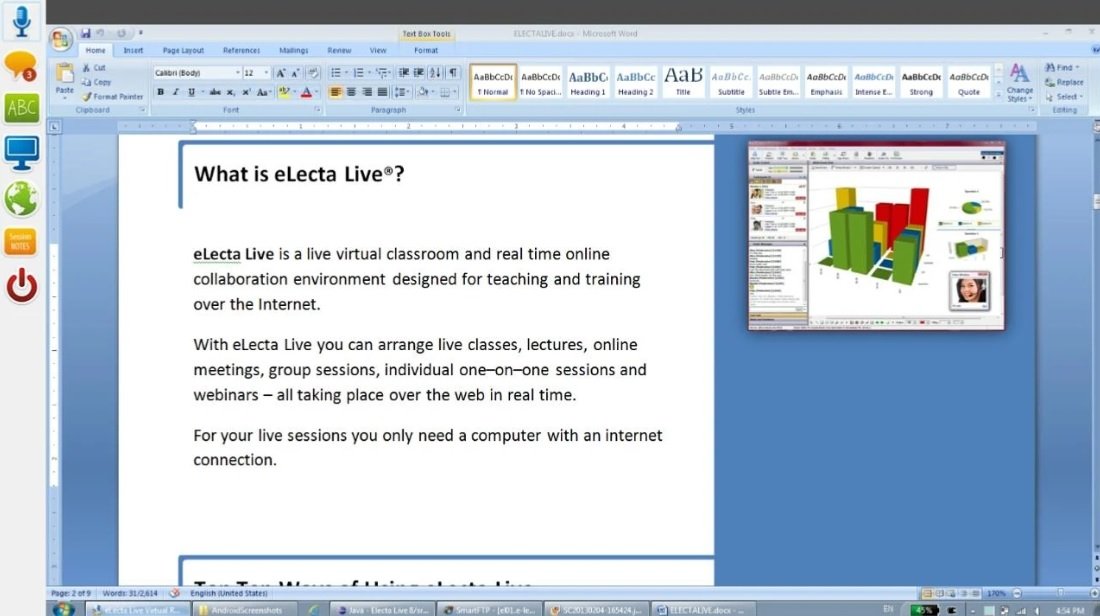Click the eLecta Live screenshot image
Image resolution: width=1100 pixels, height=616 pixels.
click(876, 235)
